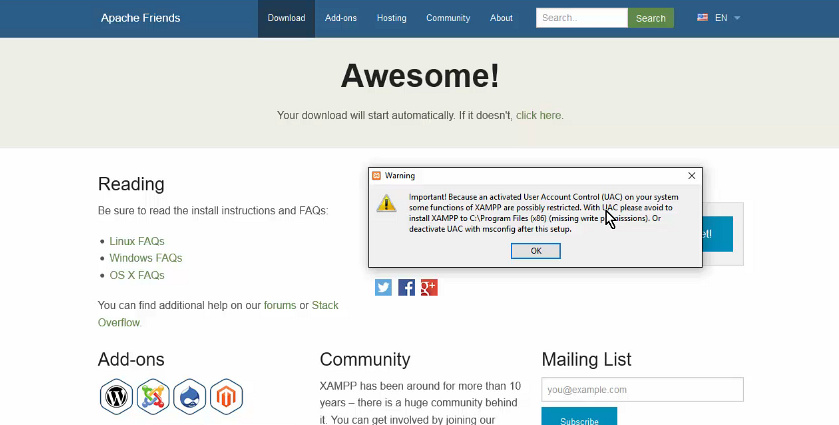The image size is (839, 425).
Task: Visit the forums link
Action: (x=280, y=305)
